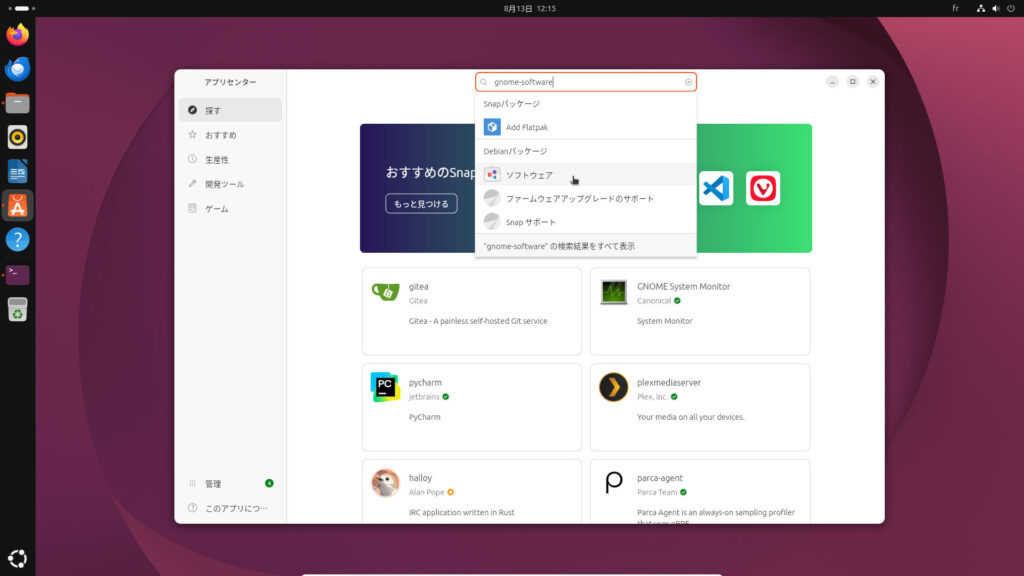Screen dimensions: 1024x576
Task: Click the 'Your media on all your devices.' text
Action: coord(690,417)
